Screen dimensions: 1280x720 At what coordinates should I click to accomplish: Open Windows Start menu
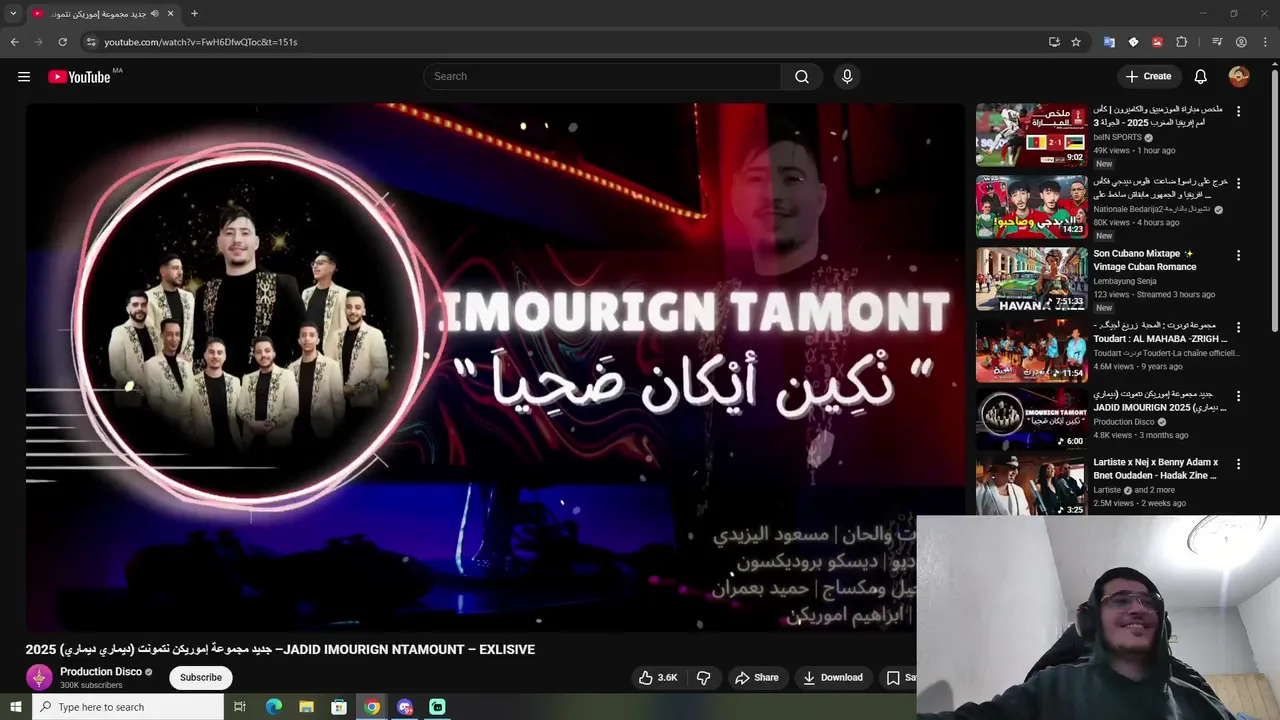coord(15,707)
